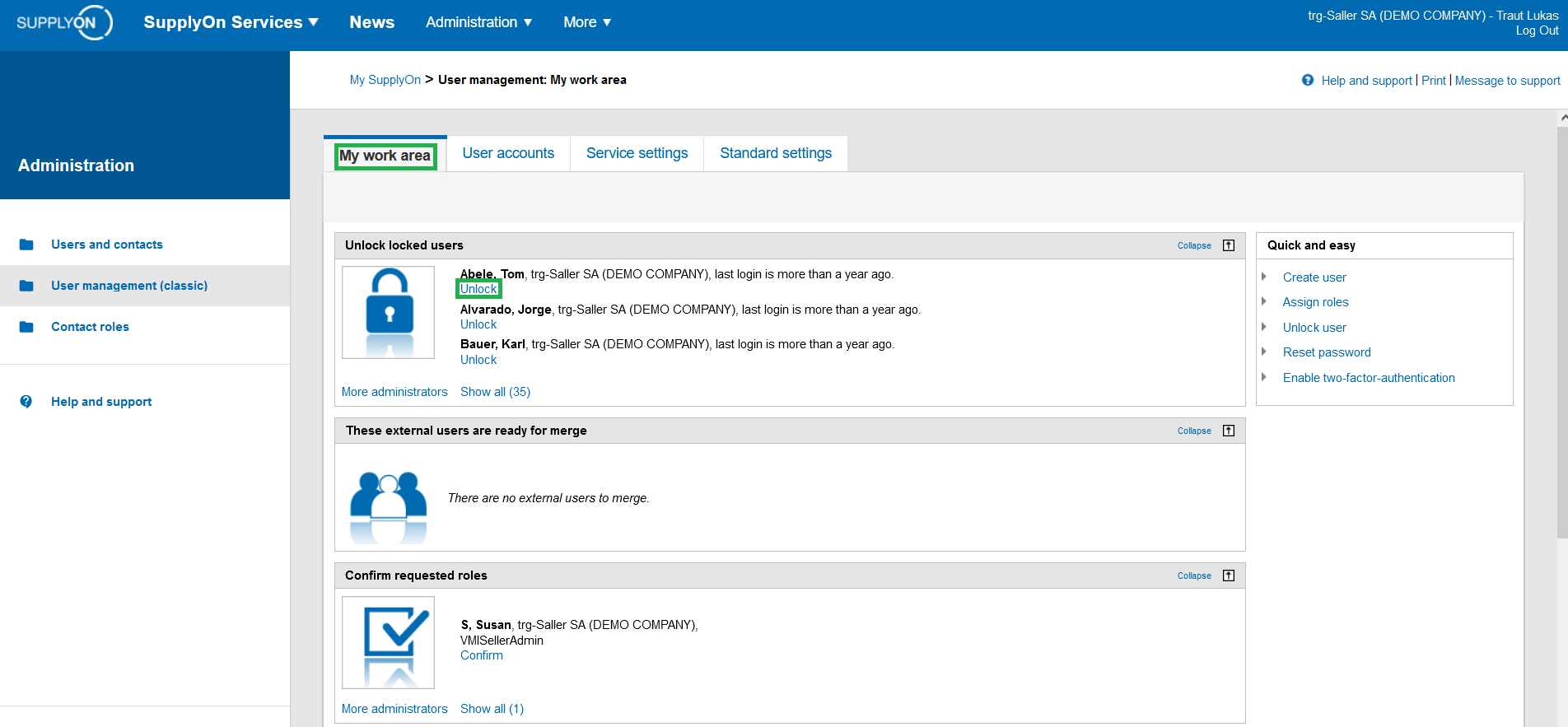Click the arrow icon of Unlock locked users panel
Screen dimensions: 1568x727
(1229, 245)
